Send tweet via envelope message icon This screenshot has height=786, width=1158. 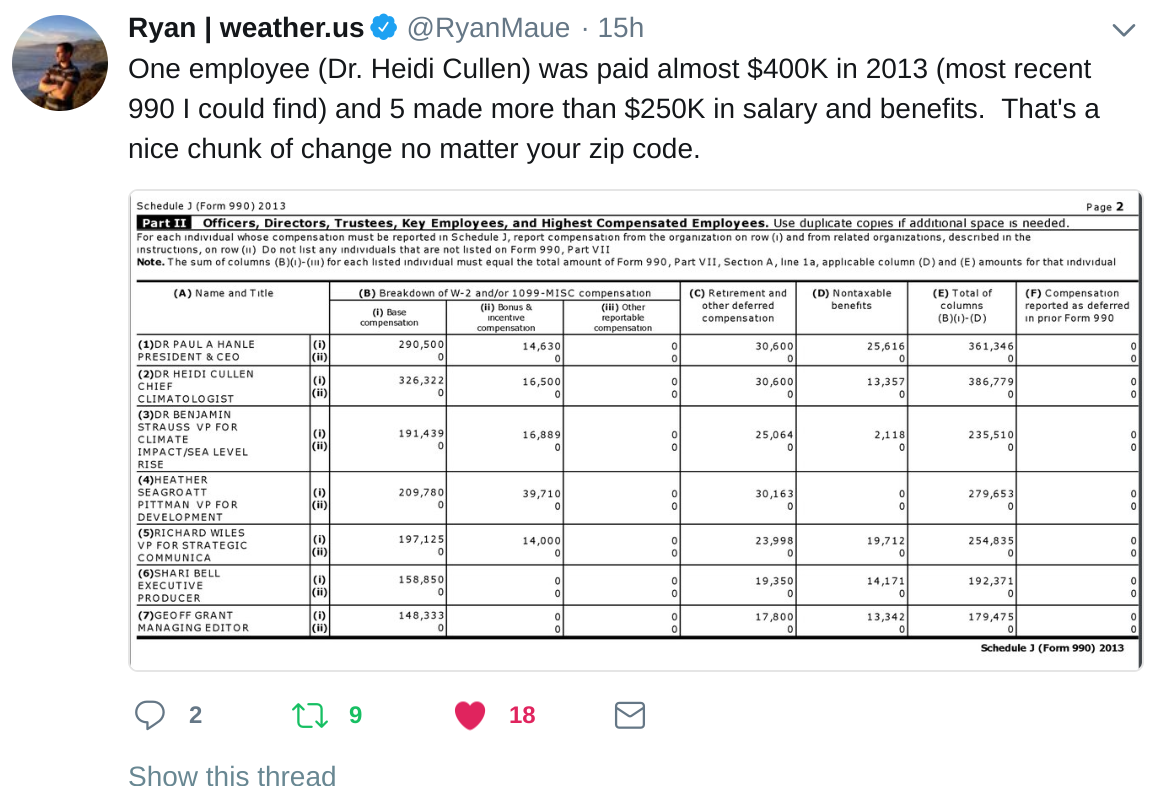click(630, 715)
